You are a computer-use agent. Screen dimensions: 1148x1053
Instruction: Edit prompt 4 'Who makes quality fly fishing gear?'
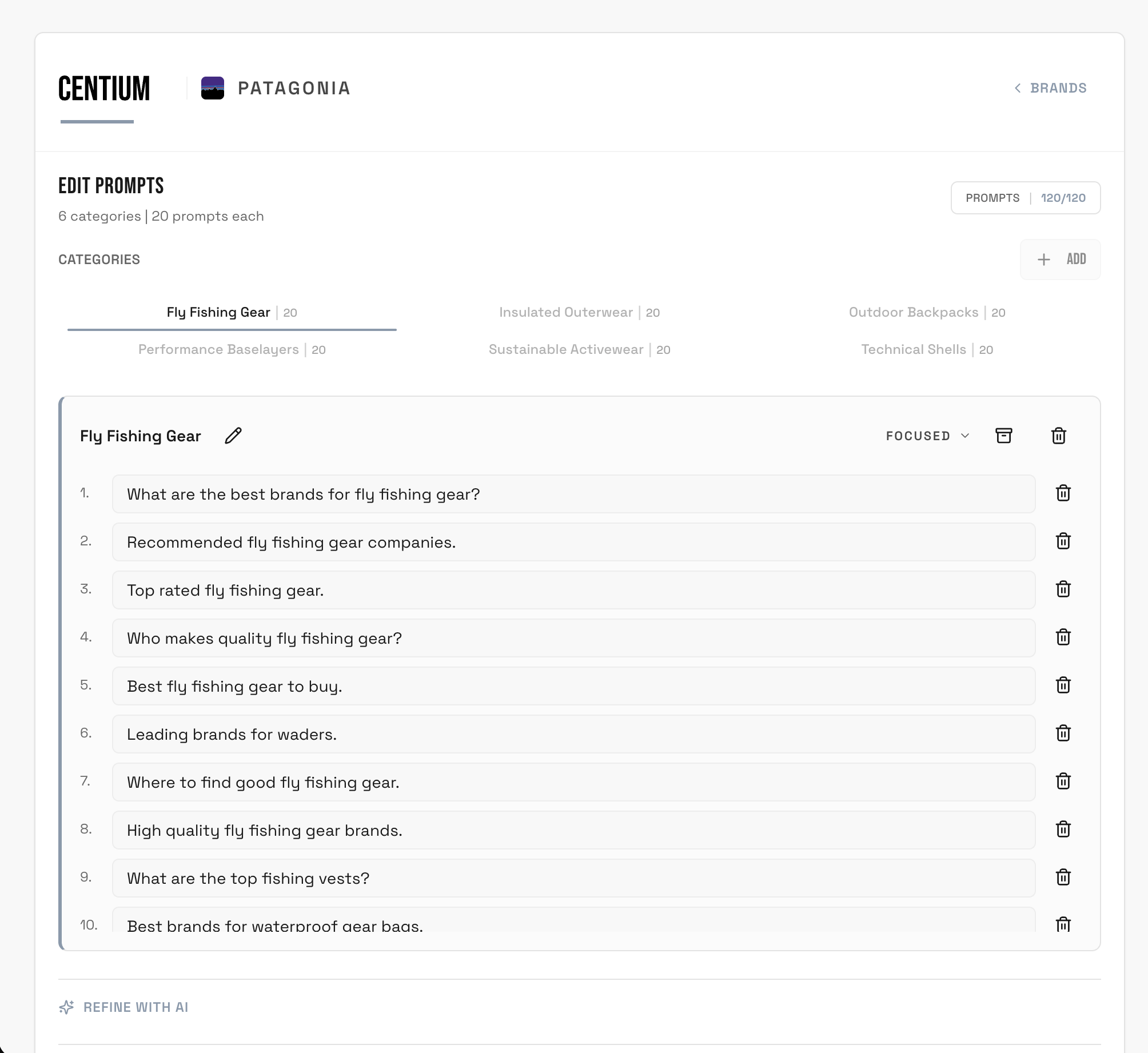[573, 638]
